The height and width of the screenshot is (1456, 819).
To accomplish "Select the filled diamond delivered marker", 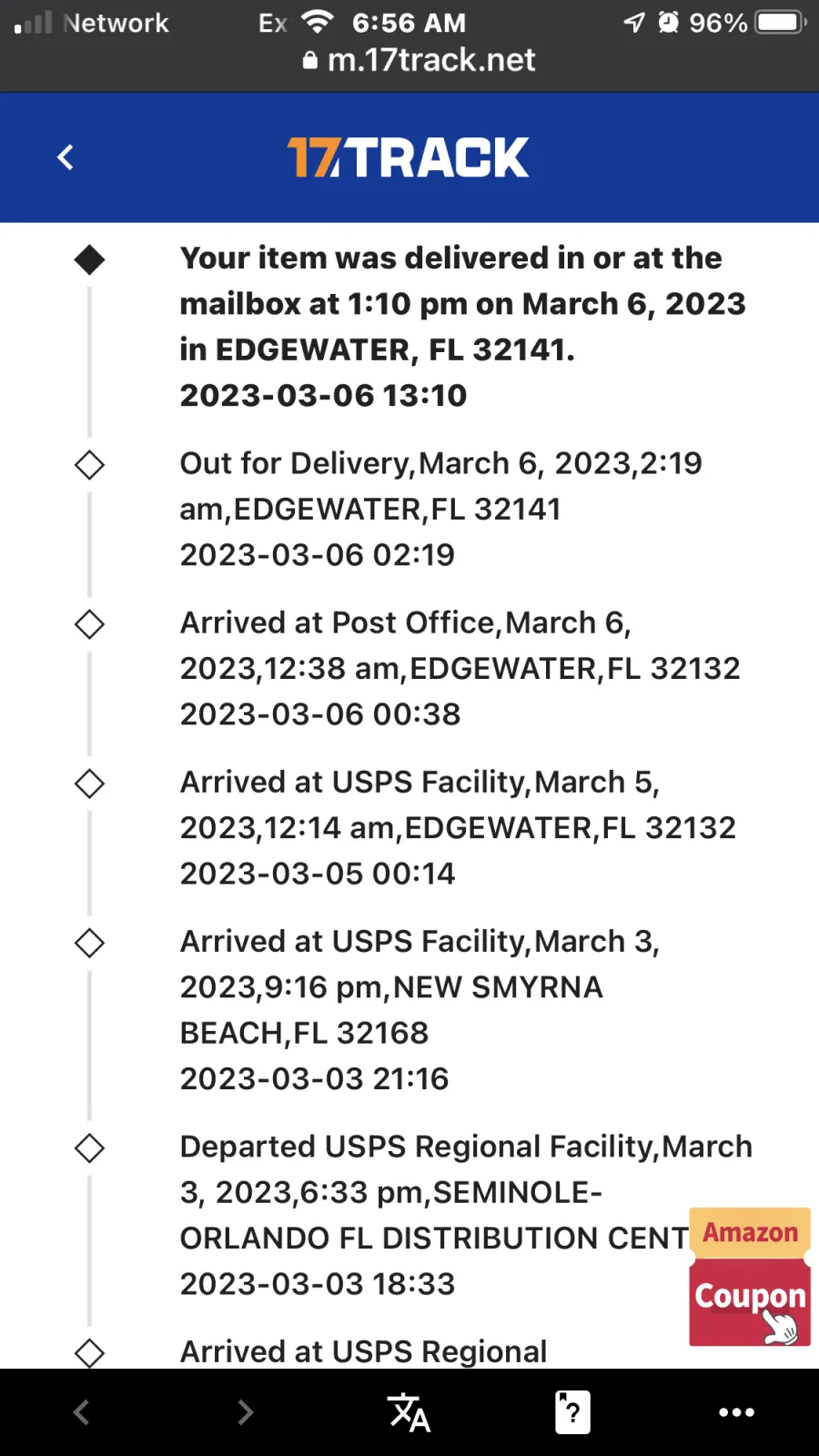I will pyautogui.click(x=89, y=260).
